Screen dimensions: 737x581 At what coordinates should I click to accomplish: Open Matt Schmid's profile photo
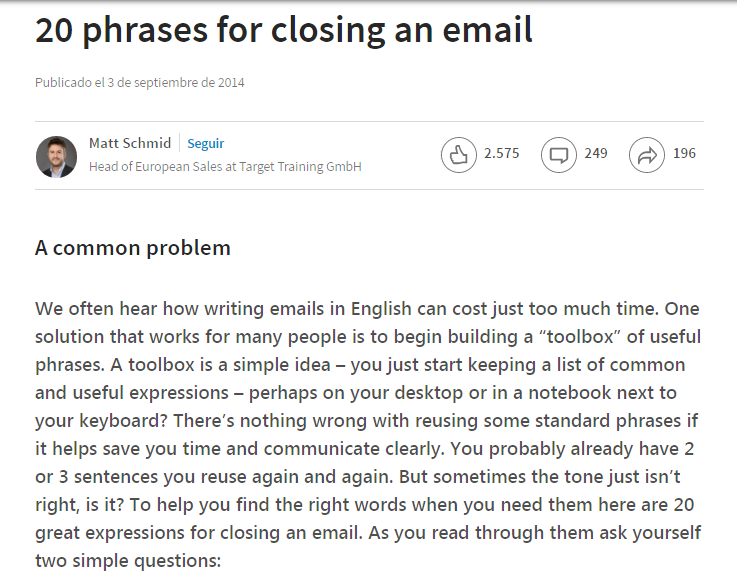[56, 156]
